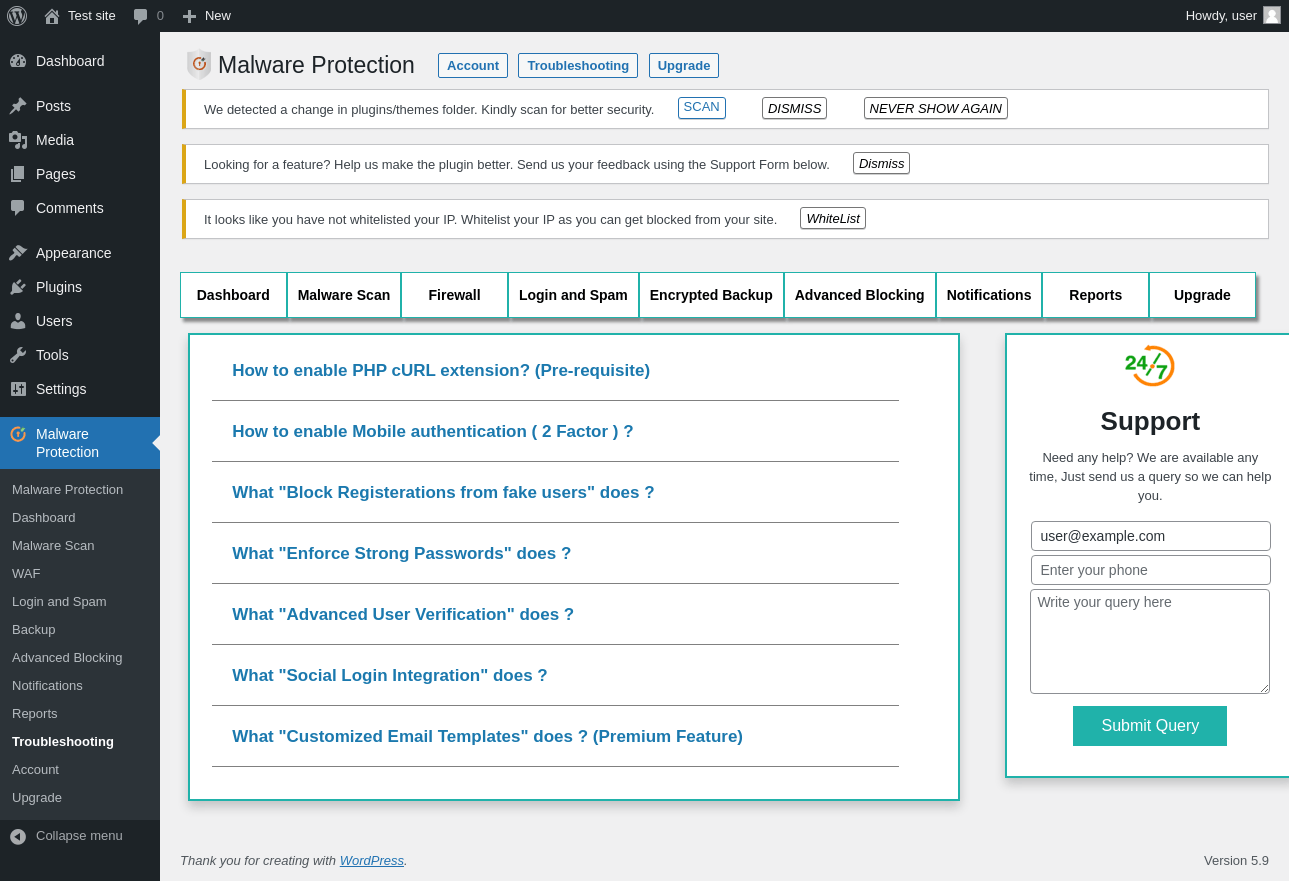Expand the PHP cURL extension question

(441, 371)
